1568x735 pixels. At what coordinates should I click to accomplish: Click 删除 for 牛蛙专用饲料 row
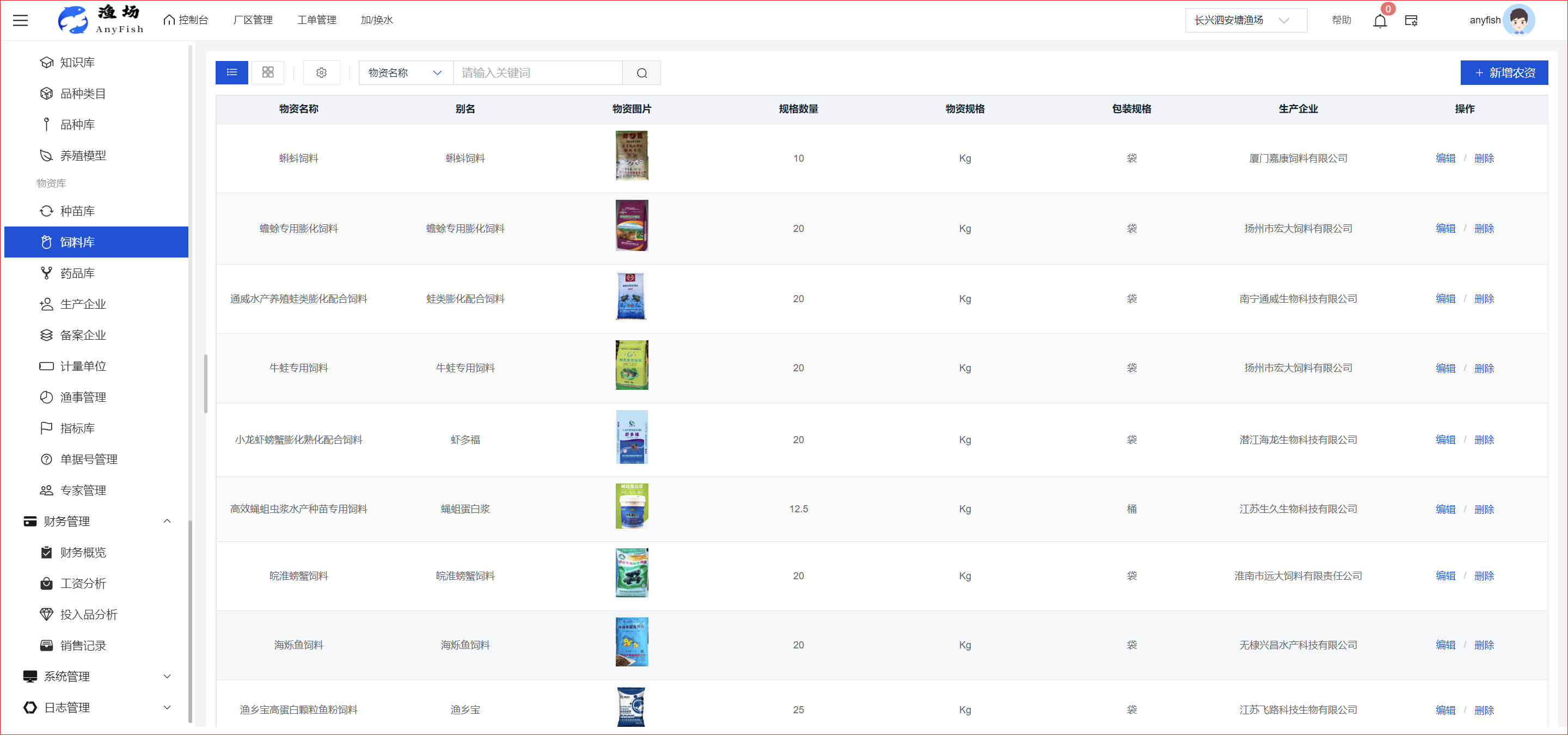click(1484, 368)
